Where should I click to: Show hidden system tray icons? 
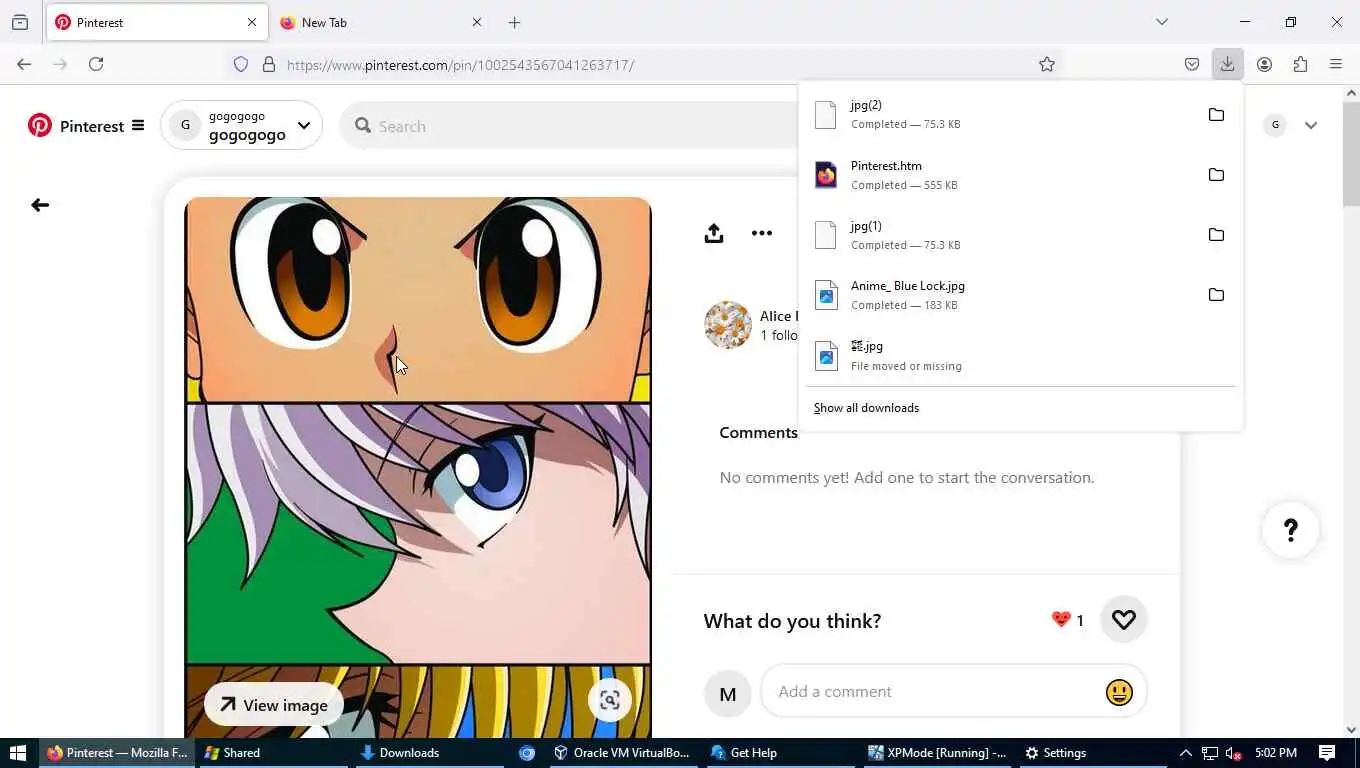[x=1186, y=753]
